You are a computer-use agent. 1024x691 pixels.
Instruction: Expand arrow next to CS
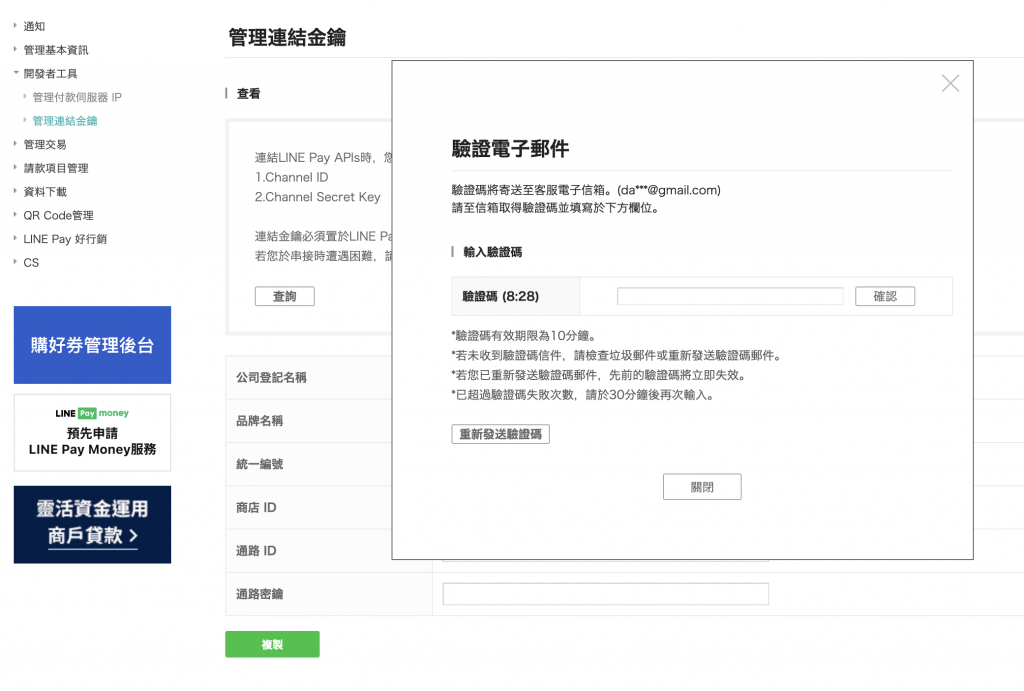coord(15,261)
